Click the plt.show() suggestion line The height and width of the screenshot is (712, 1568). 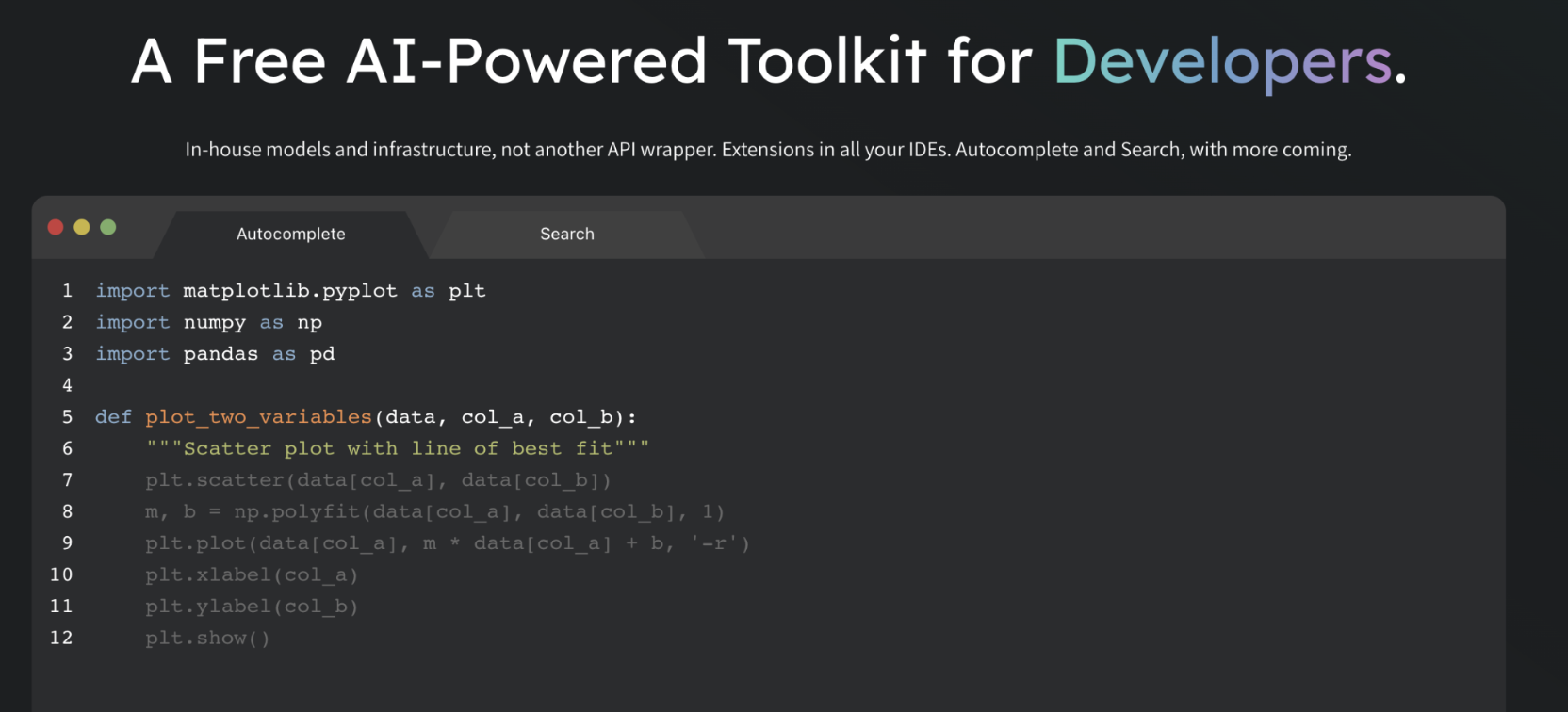point(207,638)
